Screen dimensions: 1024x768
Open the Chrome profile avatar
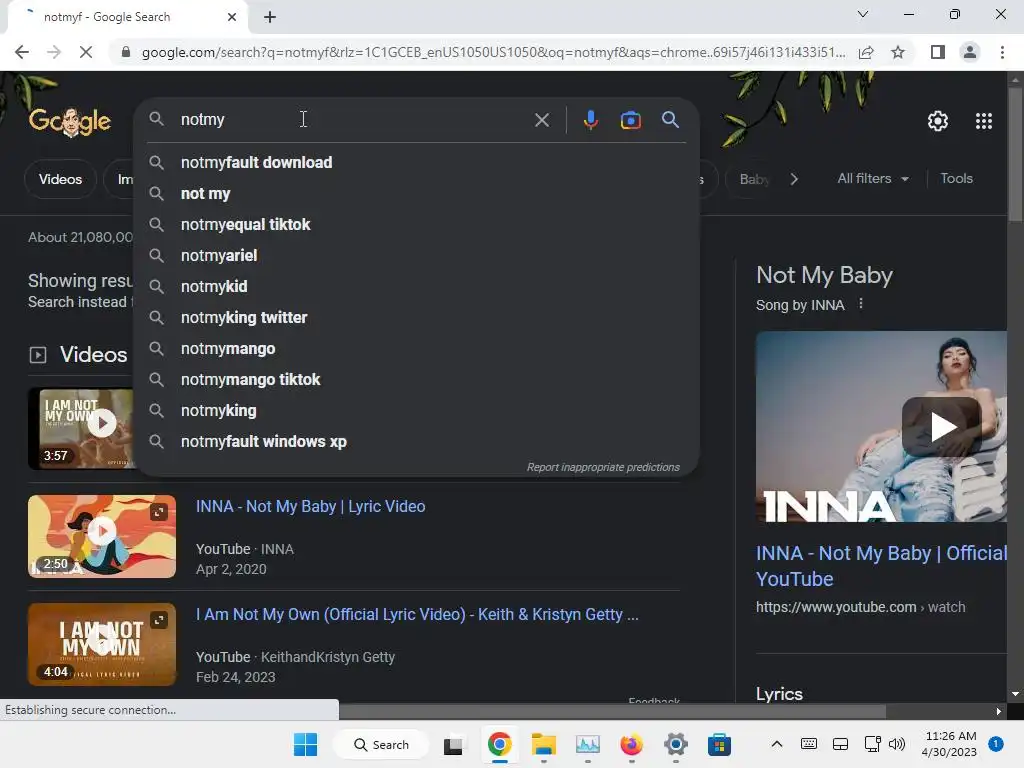pos(970,52)
